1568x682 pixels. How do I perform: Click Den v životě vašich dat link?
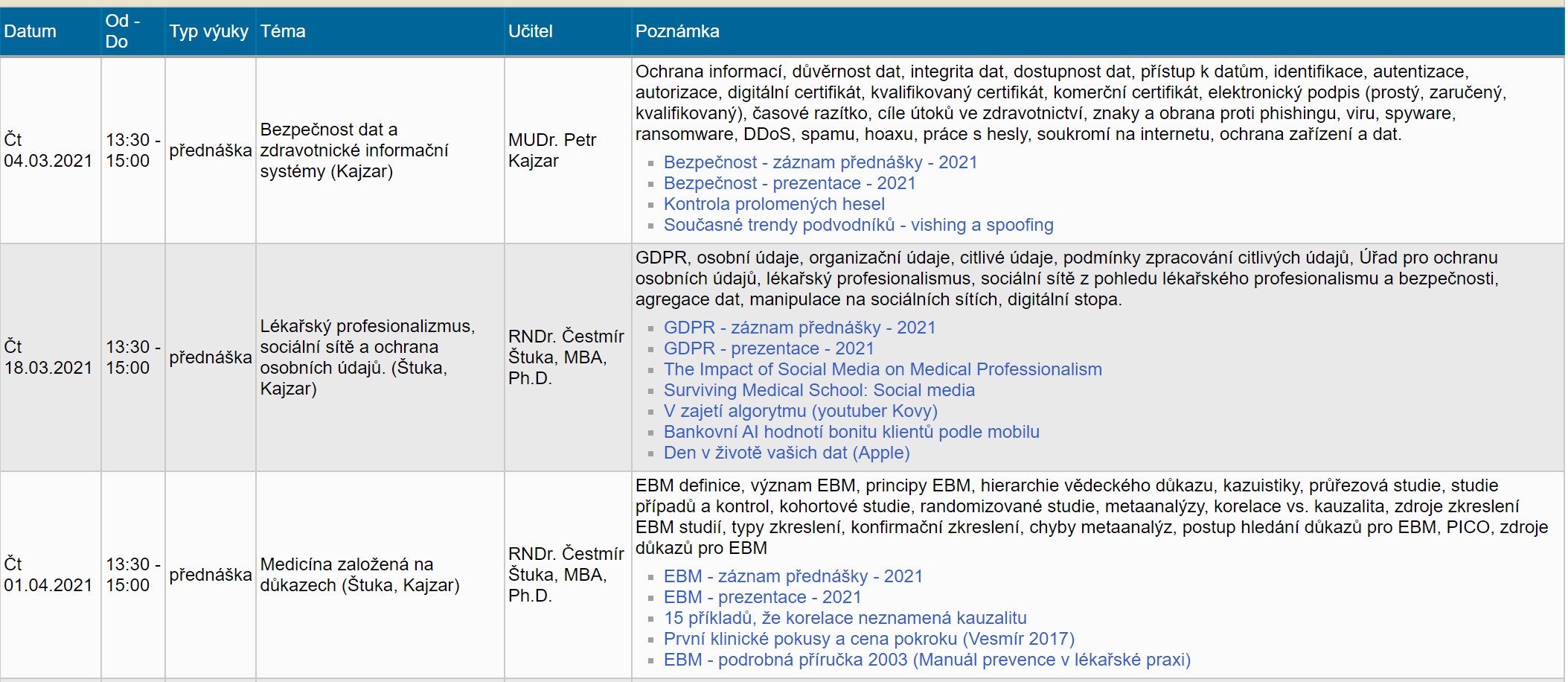787,453
